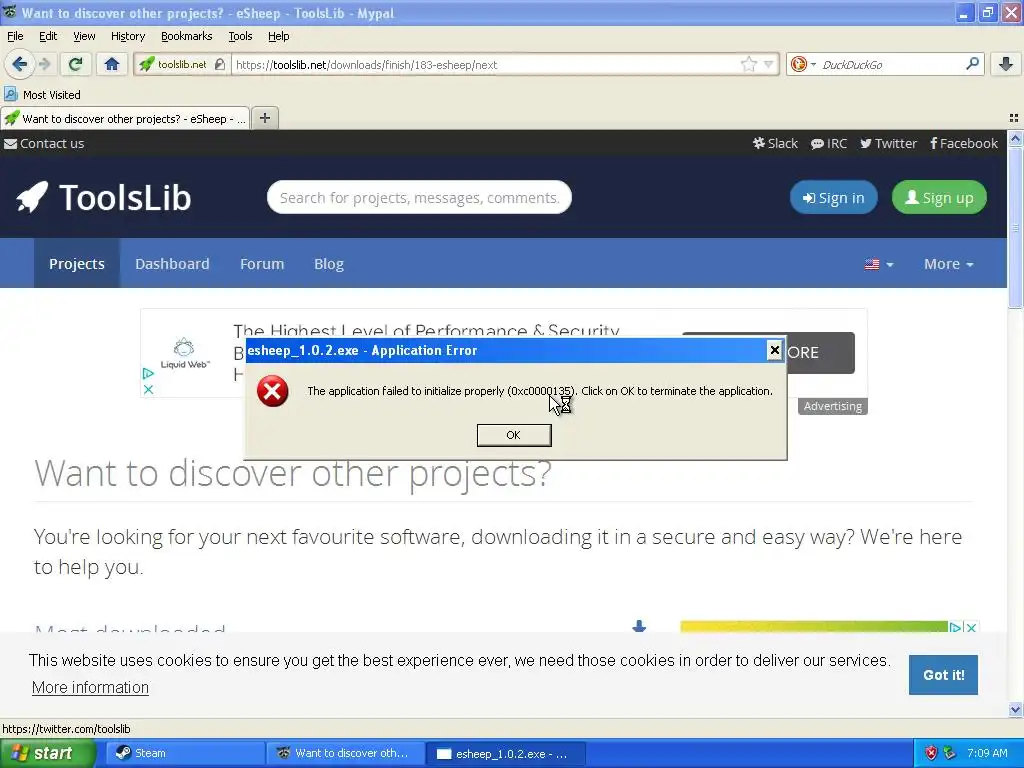Click the green Sign up button
Viewport: 1024px width, 768px height.
939,197
